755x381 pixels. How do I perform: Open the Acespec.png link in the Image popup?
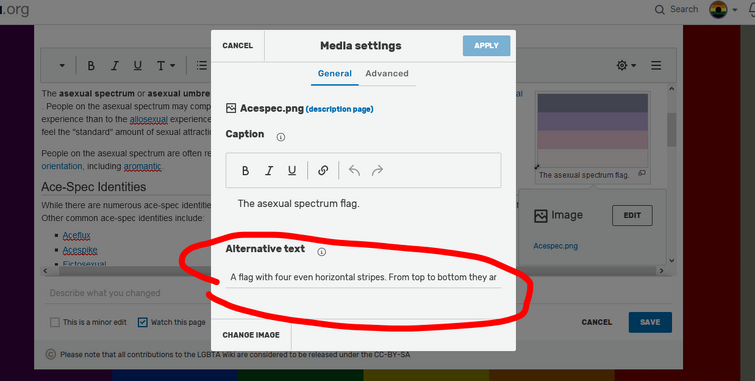(556, 246)
